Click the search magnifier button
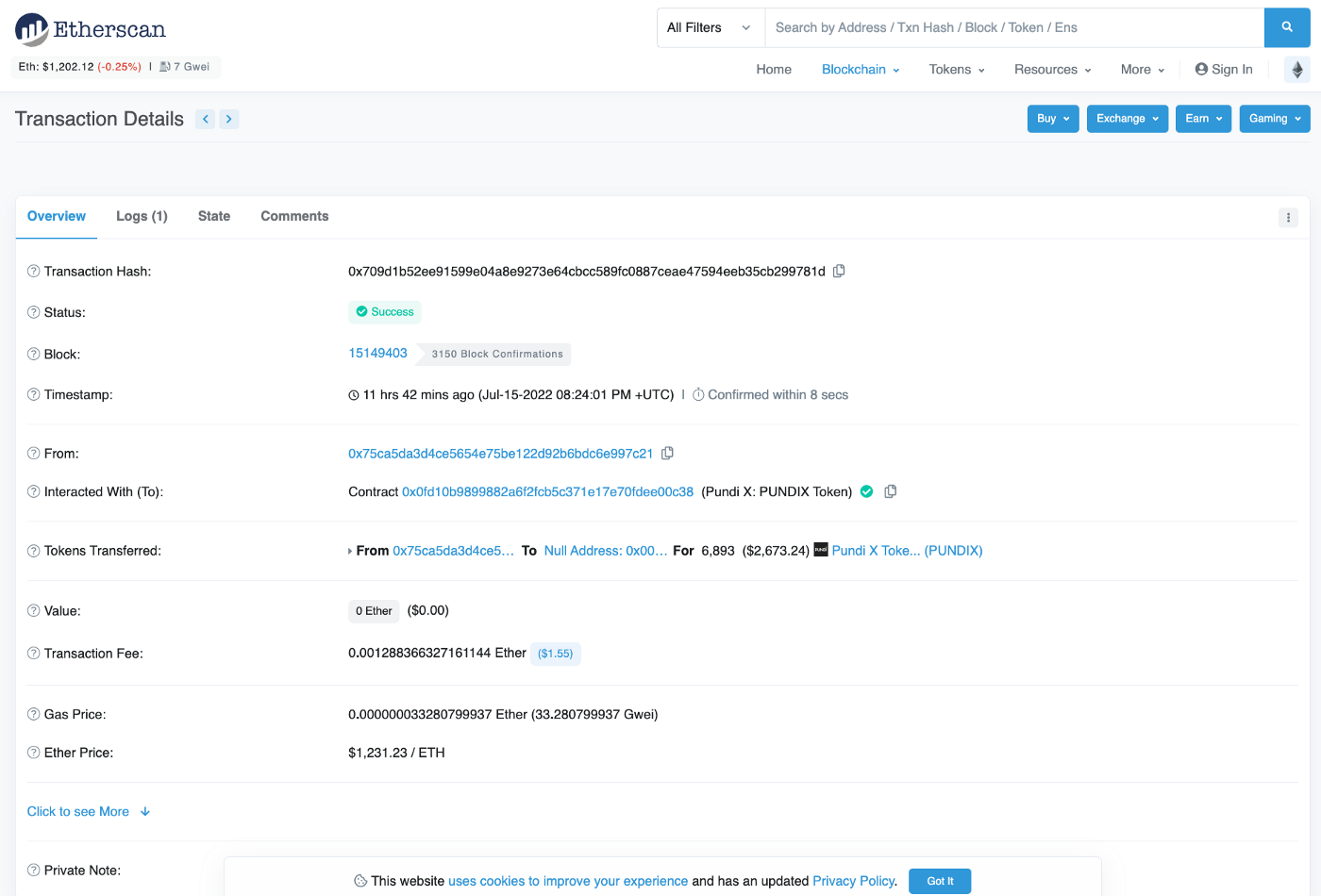1321x896 pixels. point(1286,27)
